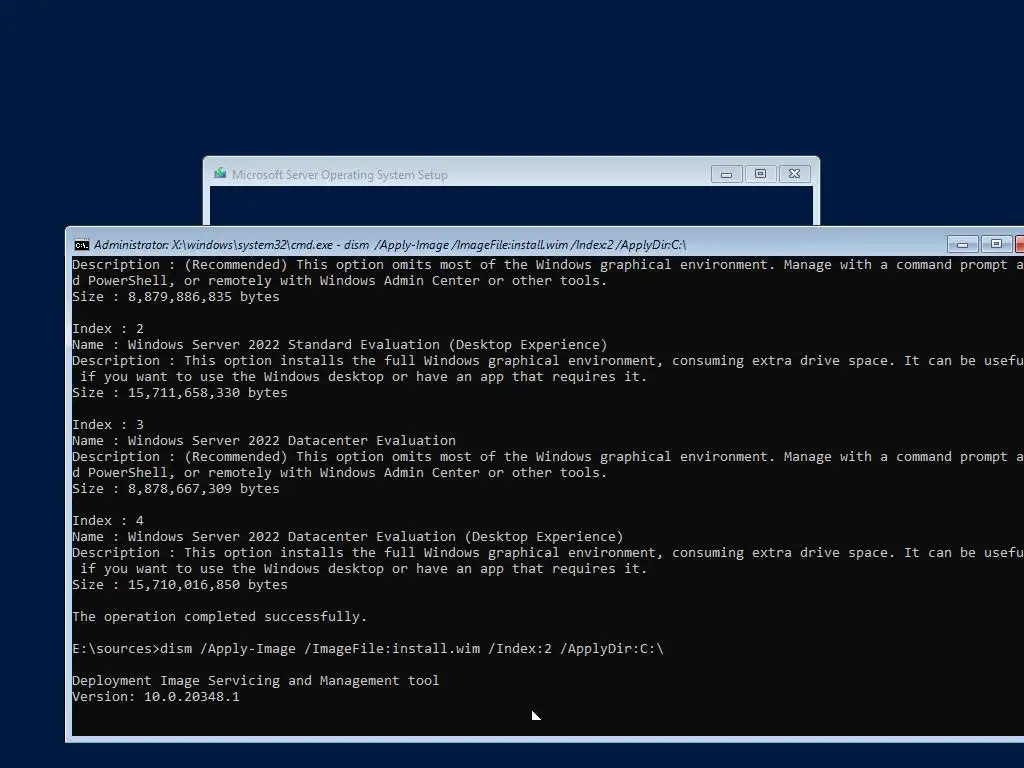Click the 'Size : 15,711,658,330 bytes' line
The height and width of the screenshot is (768, 1024).
[180, 392]
